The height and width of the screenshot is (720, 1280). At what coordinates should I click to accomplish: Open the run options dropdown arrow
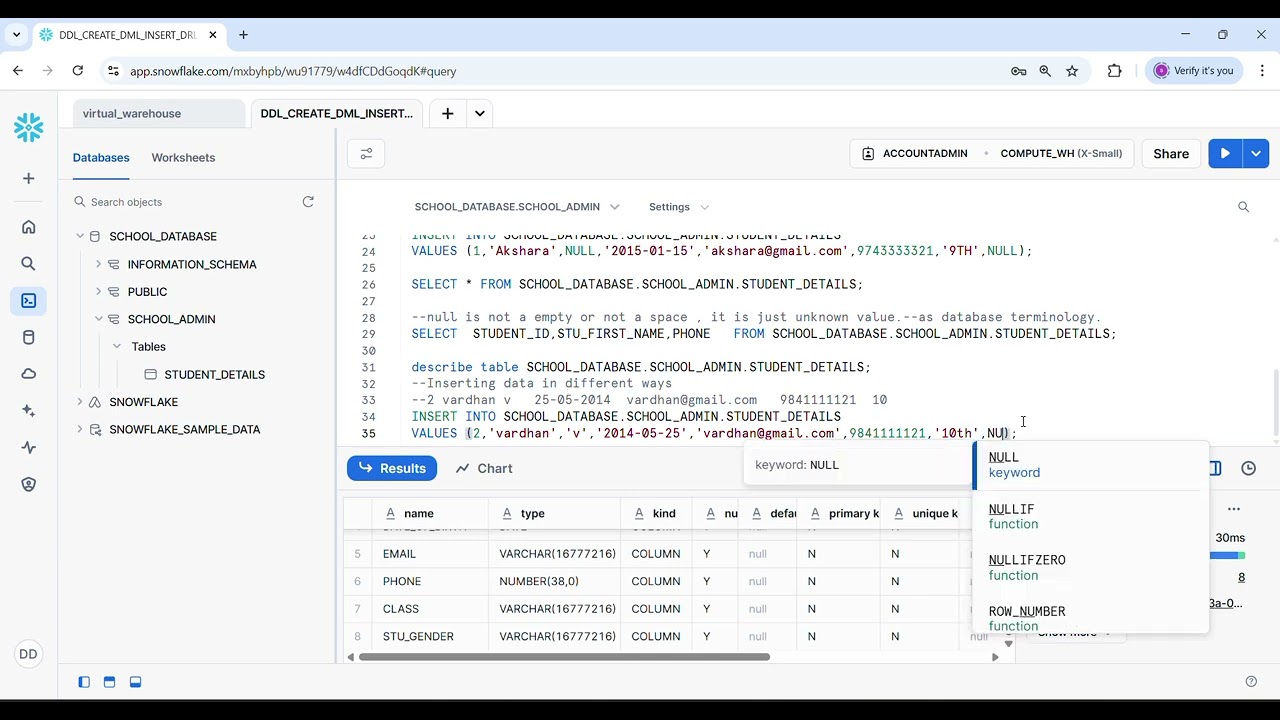(1256, 153)
